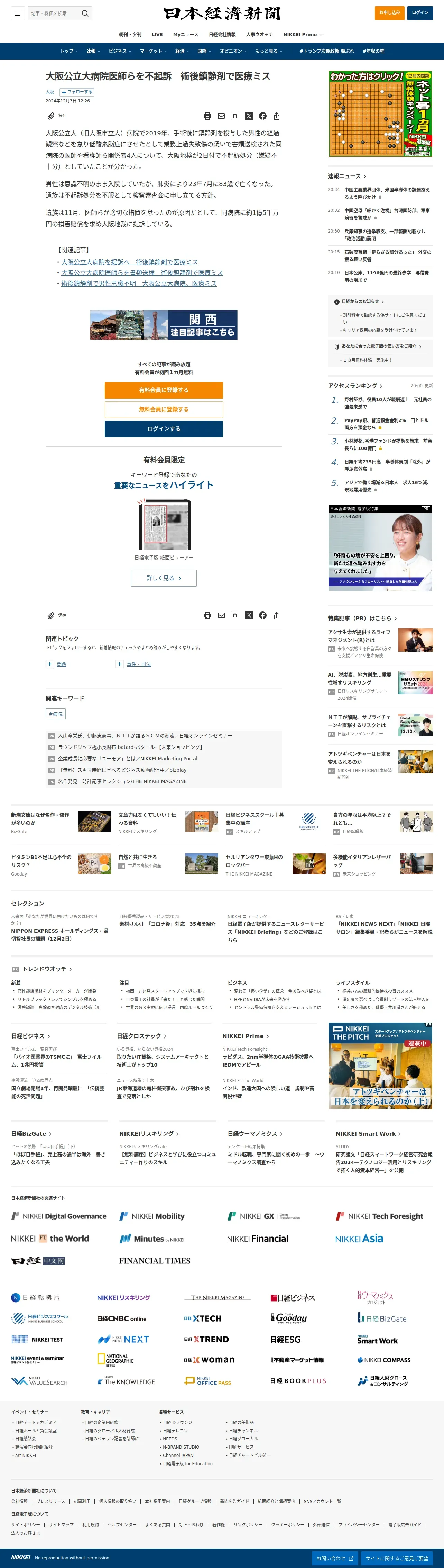Click 有料会員に登録する button
444x1568 pixels.
coord(164,390)
